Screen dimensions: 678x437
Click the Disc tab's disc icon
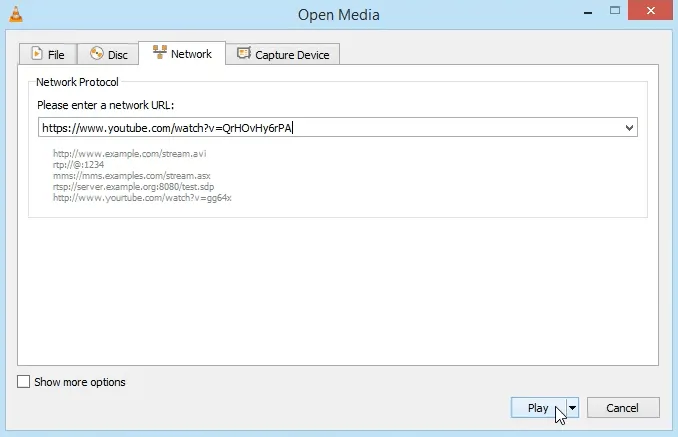97,54
